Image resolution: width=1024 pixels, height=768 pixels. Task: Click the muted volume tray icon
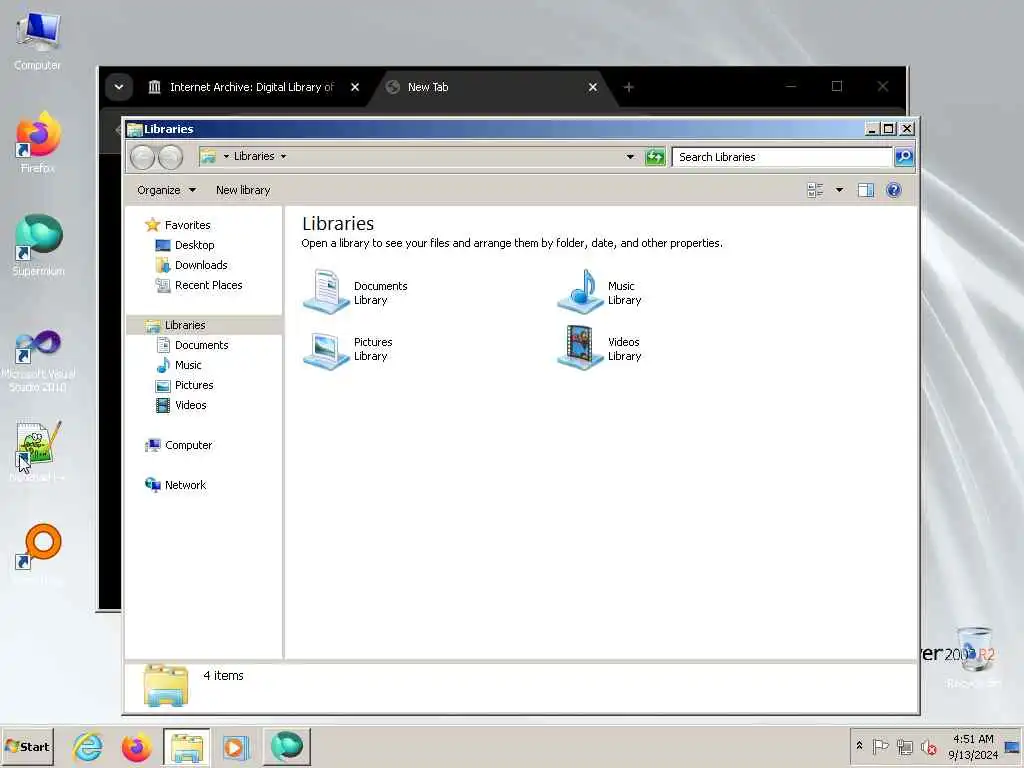928,746
